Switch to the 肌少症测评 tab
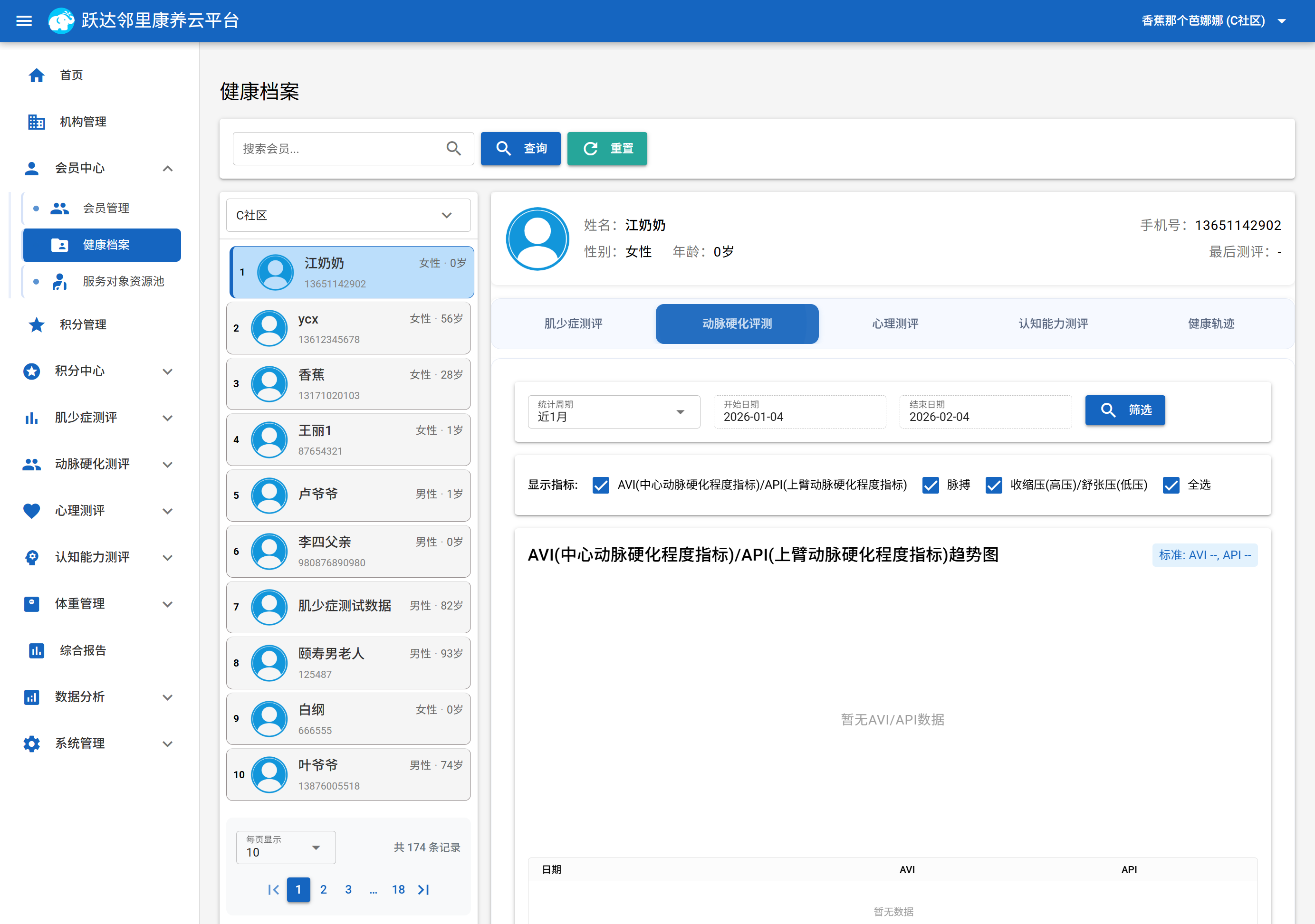The width and height of the screenshot is (1315, 924). pyautogui.click(x=573, y=324)
